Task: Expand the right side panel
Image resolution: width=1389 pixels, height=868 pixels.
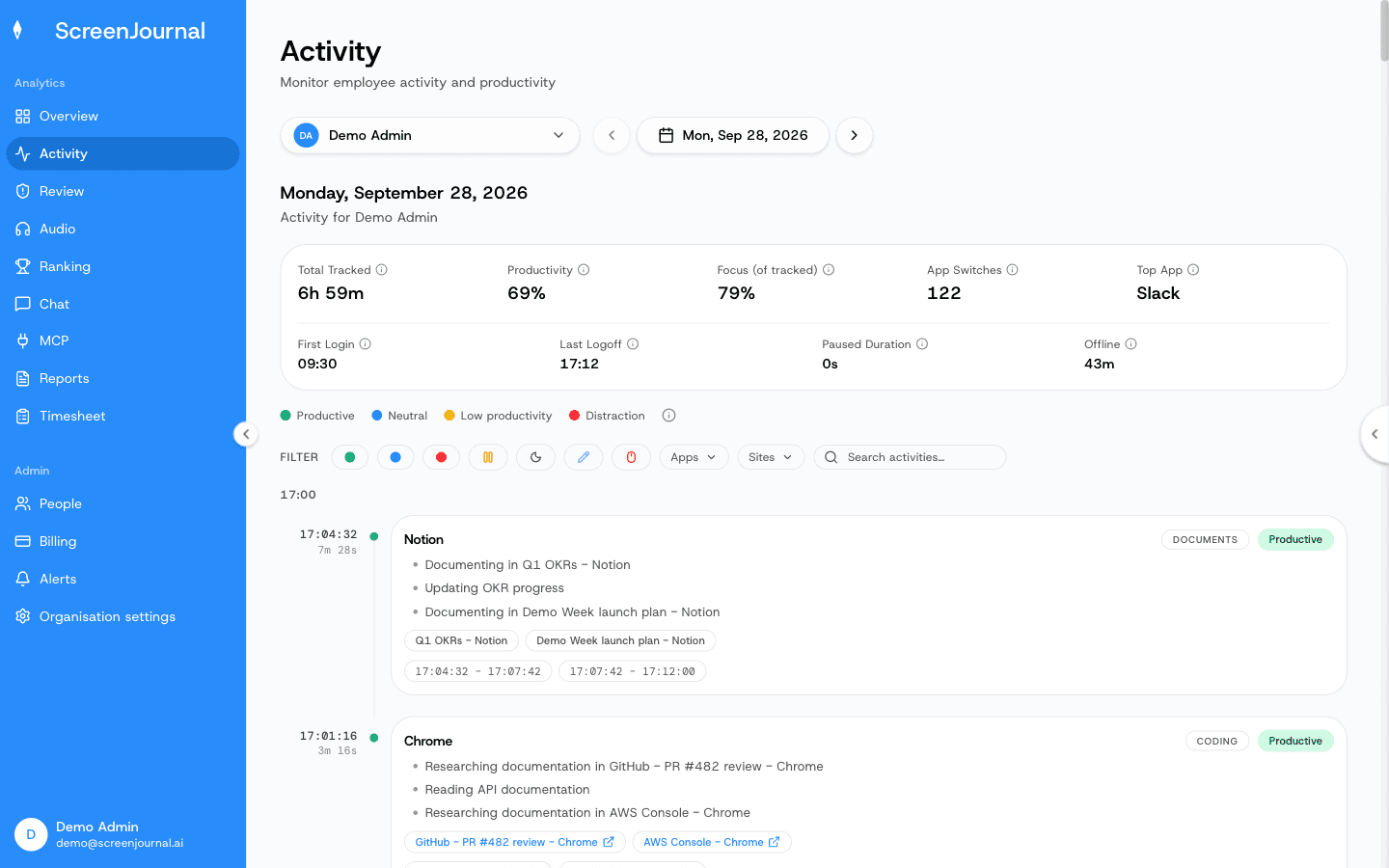Action: coord(1375,434)
